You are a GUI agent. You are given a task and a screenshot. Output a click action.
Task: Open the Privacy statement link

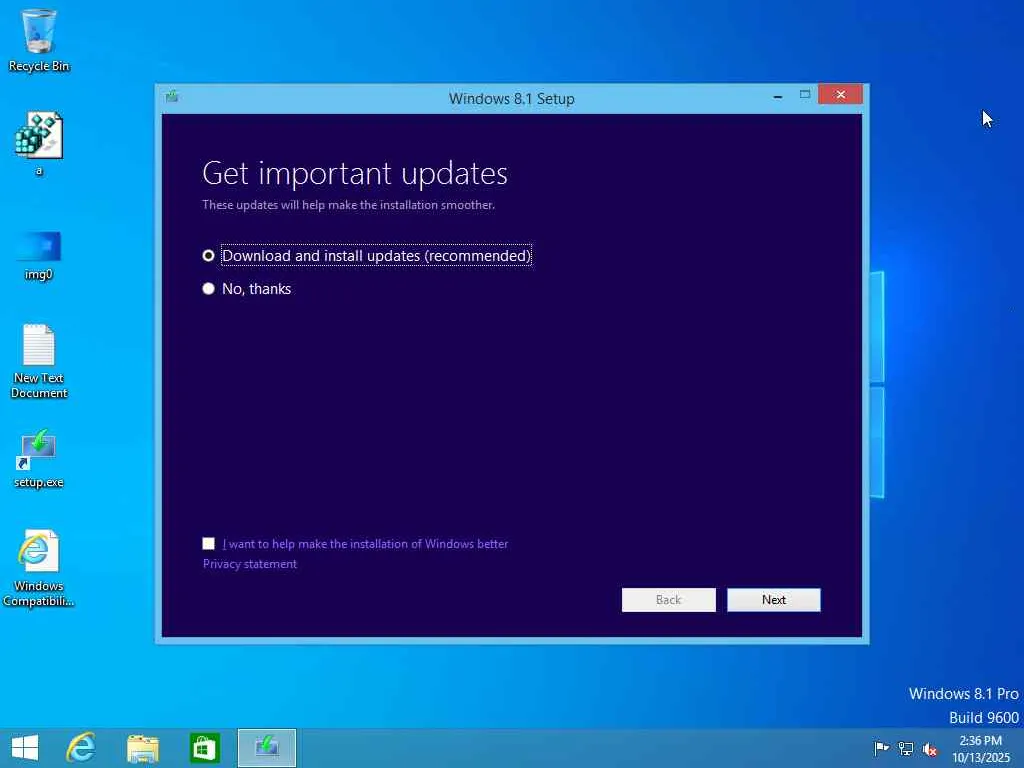pyautogui.click(x=249, y=564)
